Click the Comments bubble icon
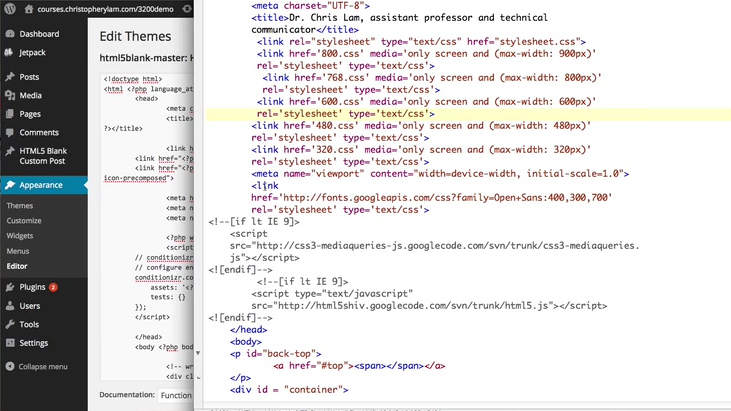Image resolution: width=731 pixels, height=411 pixels. [10, 132]
